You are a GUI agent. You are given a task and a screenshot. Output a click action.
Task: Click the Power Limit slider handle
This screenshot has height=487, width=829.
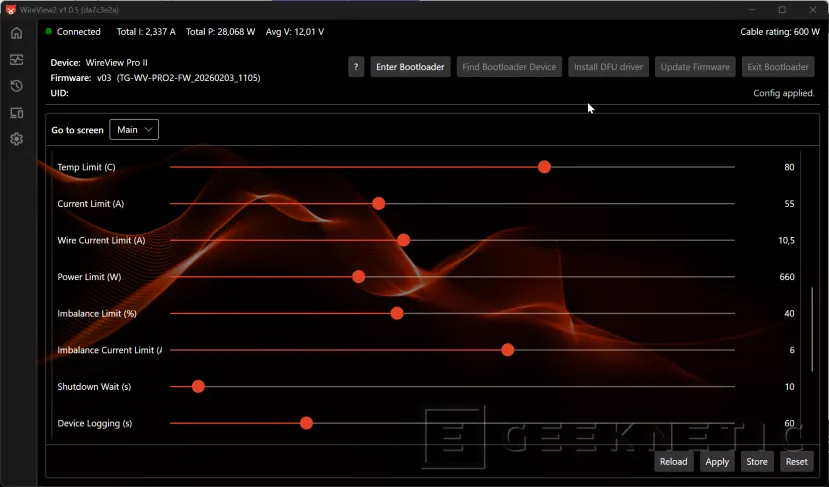pyautogui.click(x=358, y=277)
